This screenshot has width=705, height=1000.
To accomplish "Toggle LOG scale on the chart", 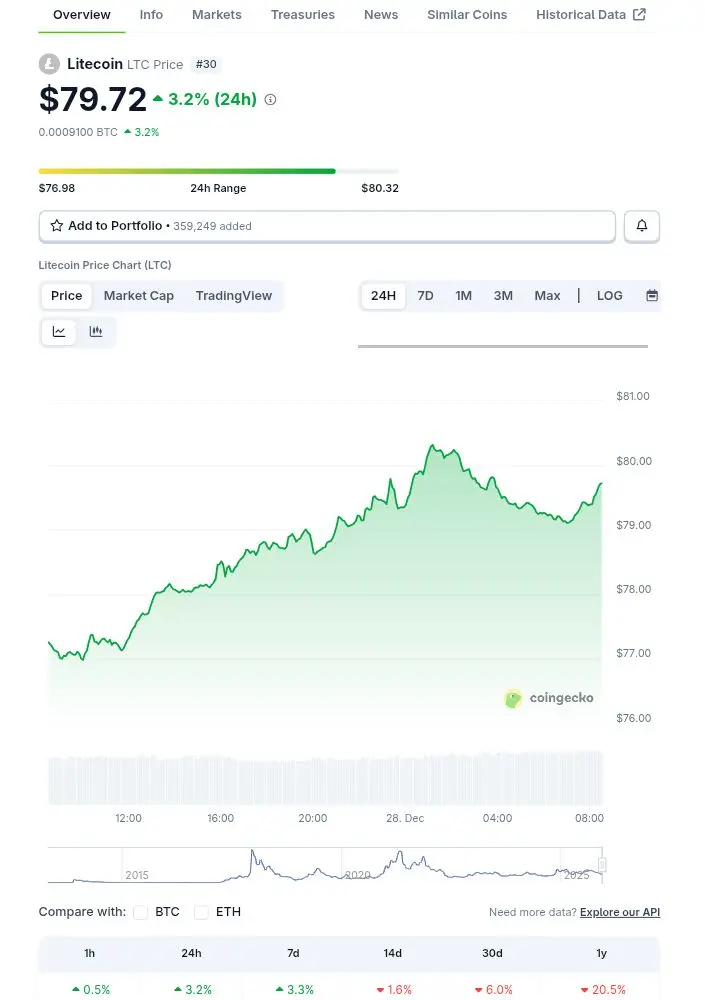I will pos(609,296).
